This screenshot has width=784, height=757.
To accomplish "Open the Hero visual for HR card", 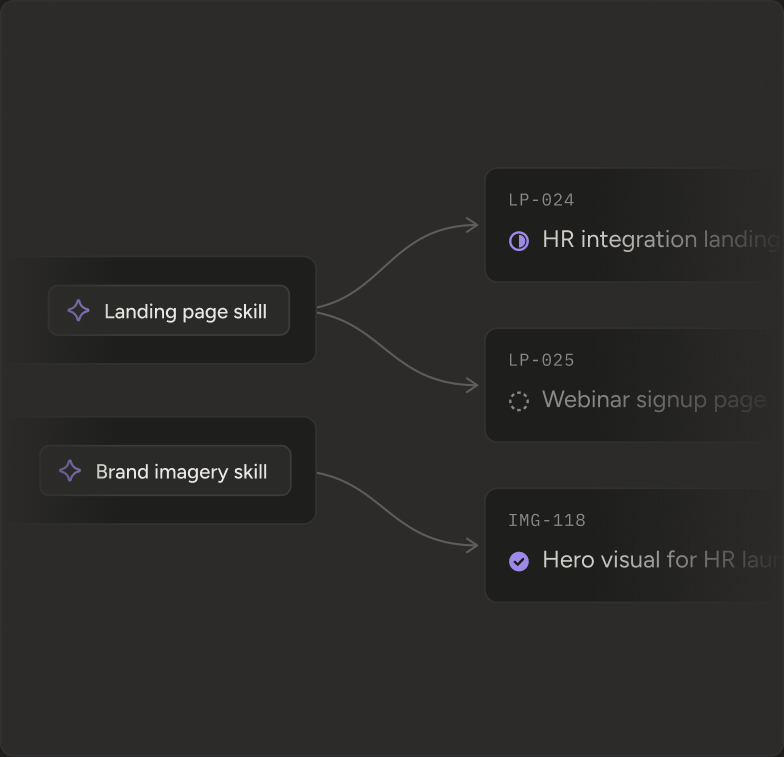I will click(x=634, y=546).
